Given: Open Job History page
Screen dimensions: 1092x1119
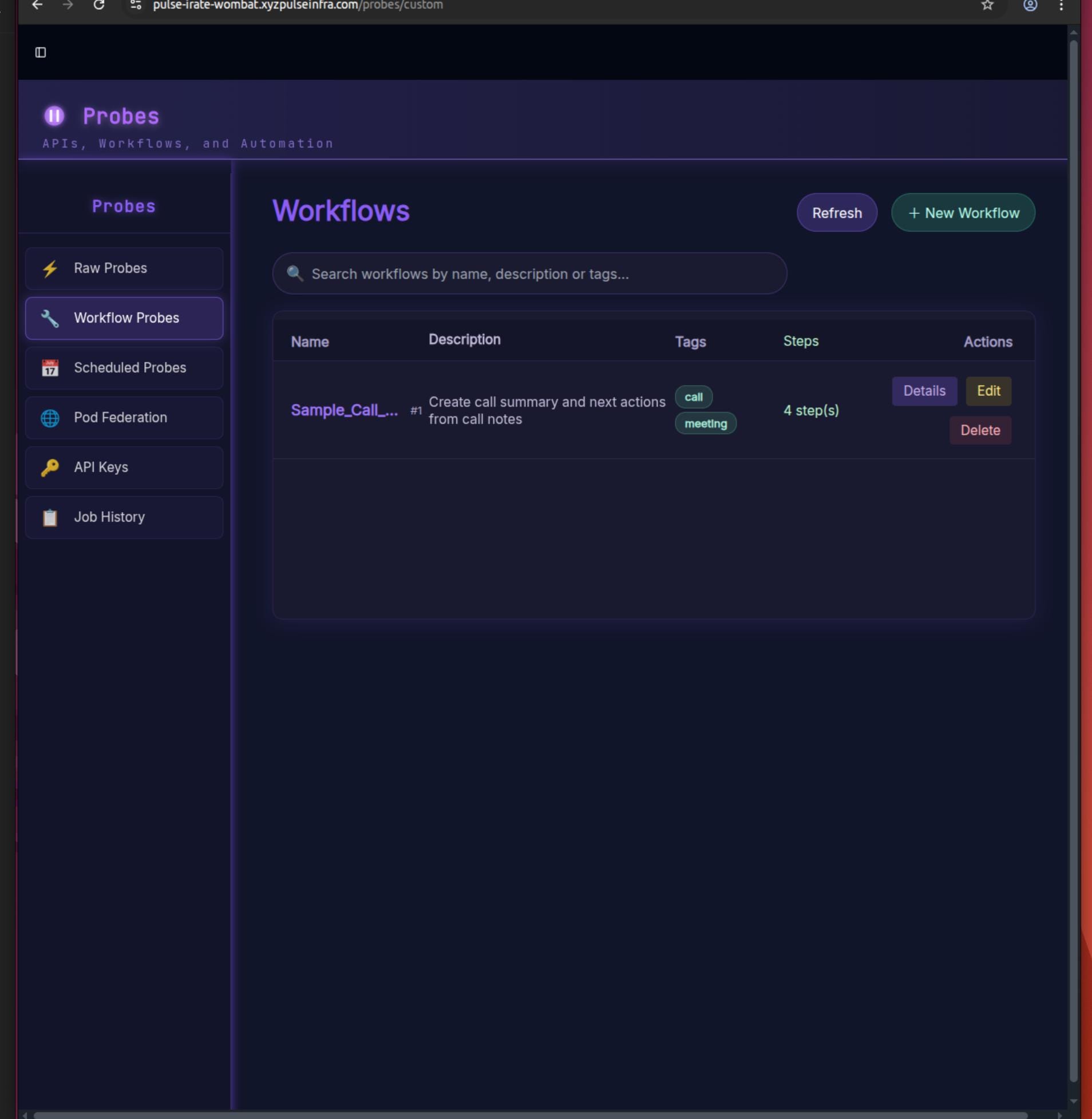Looking at the screenshot, I should tap(124, 518).
